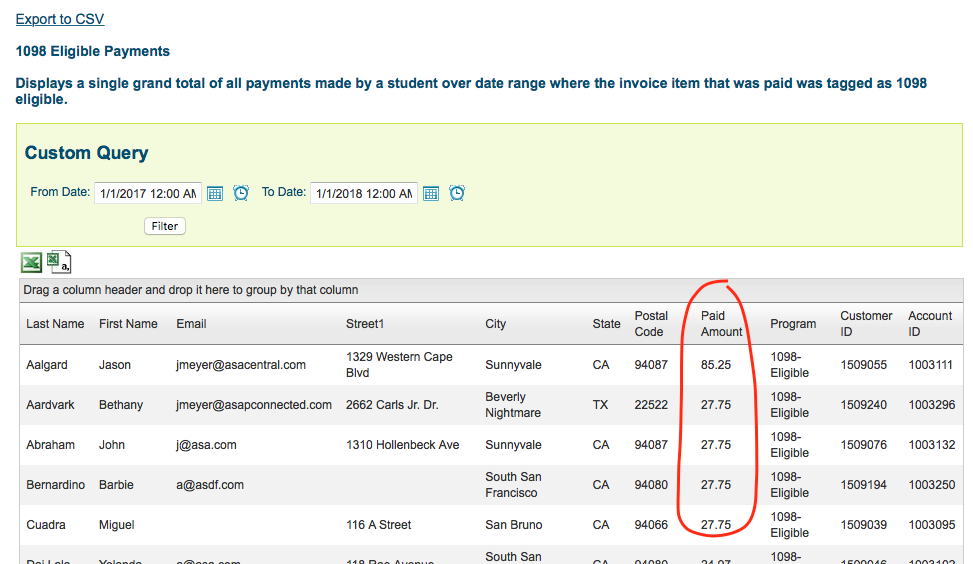Select the Aalgard Jason row's 85.25 amount
Screen dimensions: 973x564
tap(715, 365)
